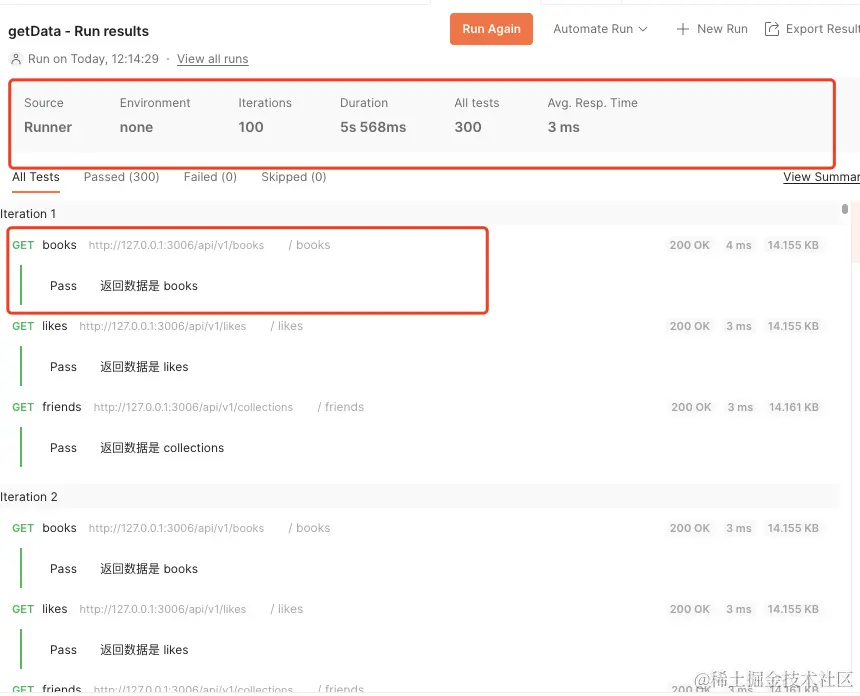Select the All Tests tab
The width and height of the screenshot is (860, 696).
pyautogui.click(x=35, y=177)
